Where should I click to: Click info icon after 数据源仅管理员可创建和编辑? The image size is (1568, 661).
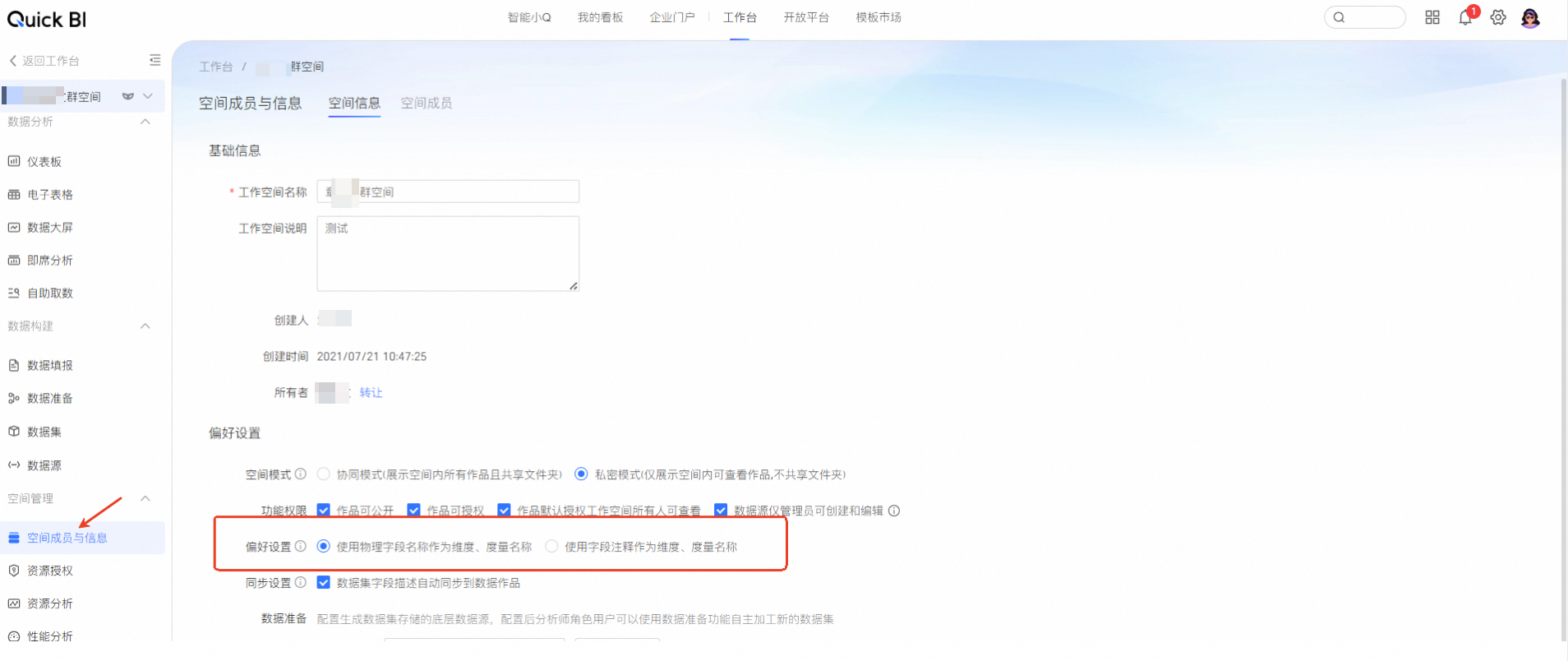pos(894,511)
